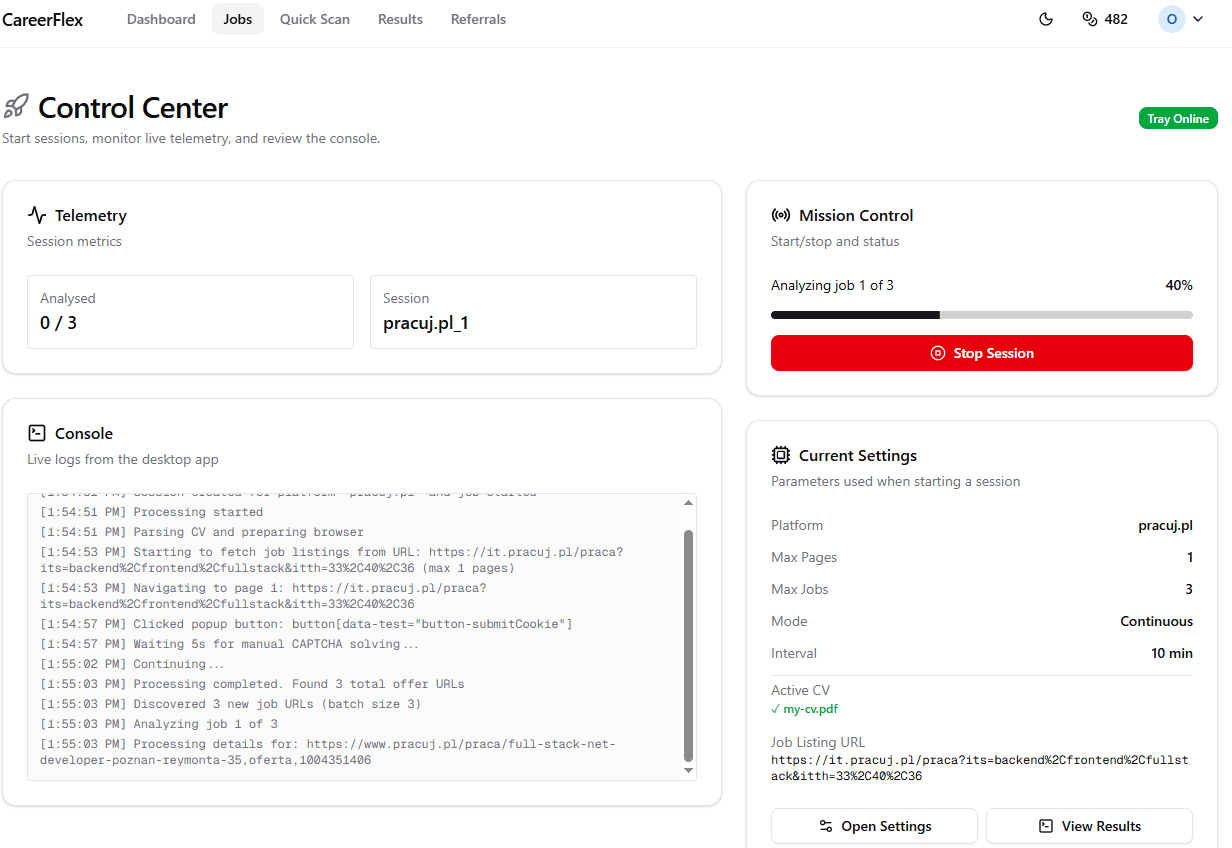This screenshot has width=1232, height=848.
Task: Click the rocket icon beside Control Center
Action: click(x=16, y=105)
